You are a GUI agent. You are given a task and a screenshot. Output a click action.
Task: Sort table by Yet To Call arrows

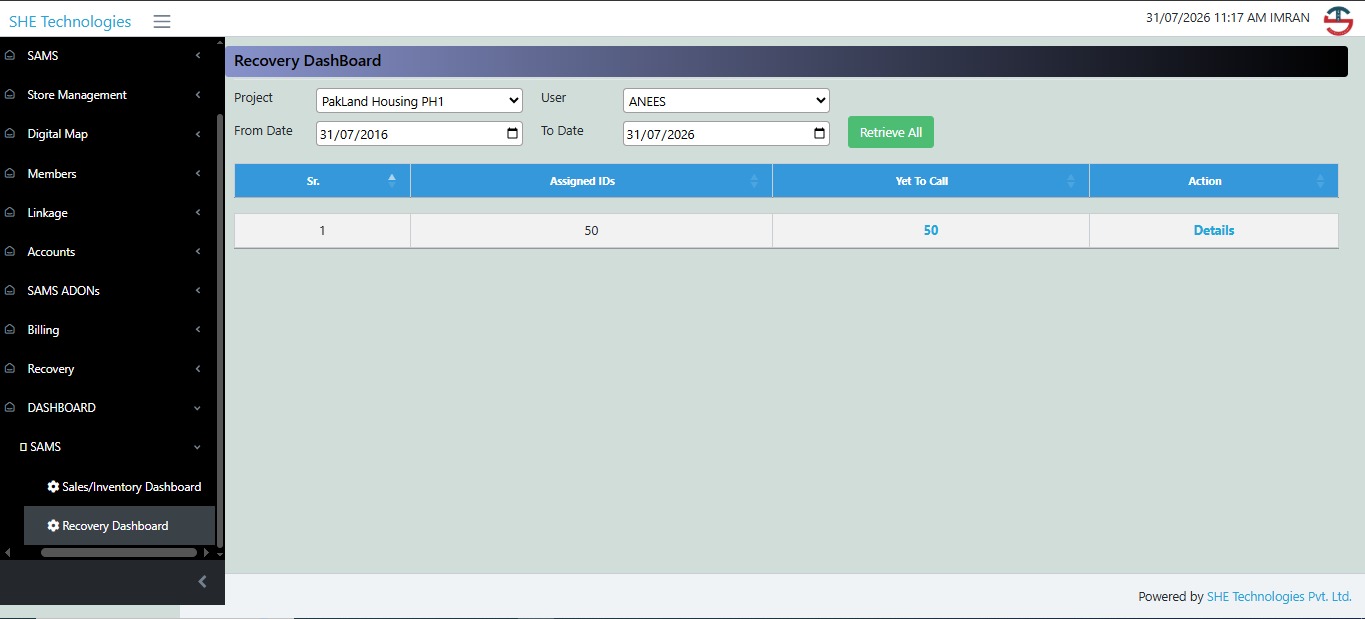(1071, 181)
